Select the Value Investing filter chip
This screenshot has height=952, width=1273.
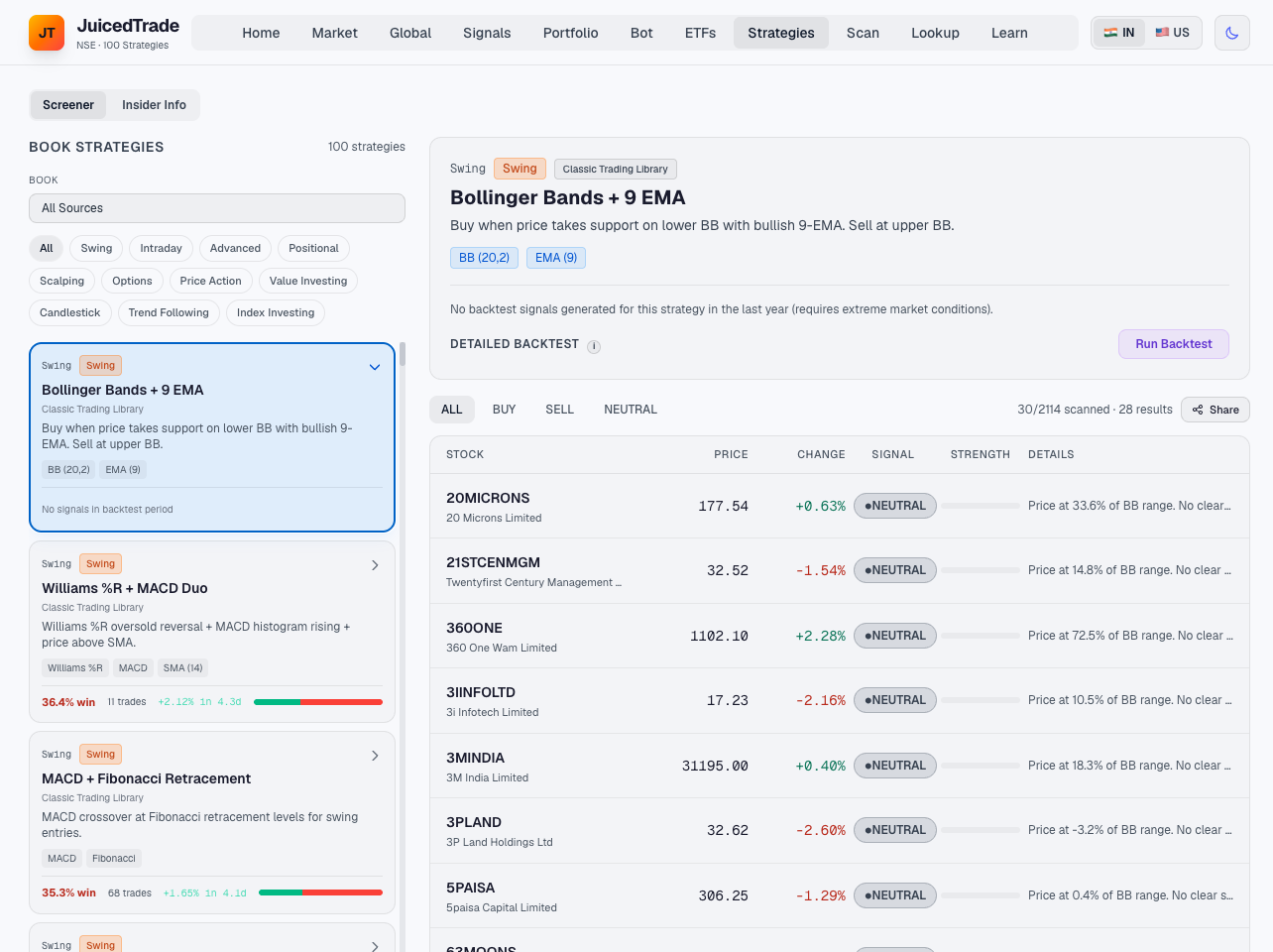[x=308, y=282]
